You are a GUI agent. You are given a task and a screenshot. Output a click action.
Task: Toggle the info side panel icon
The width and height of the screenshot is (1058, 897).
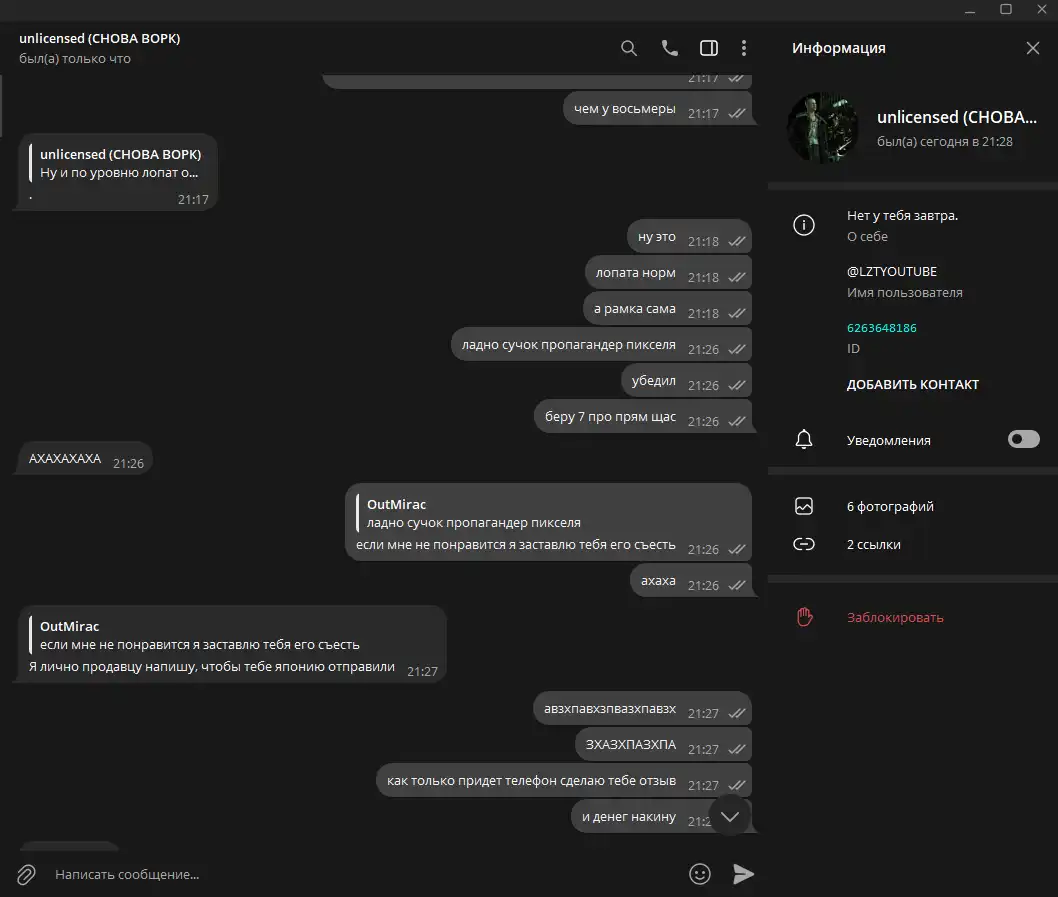click(708, 48)
